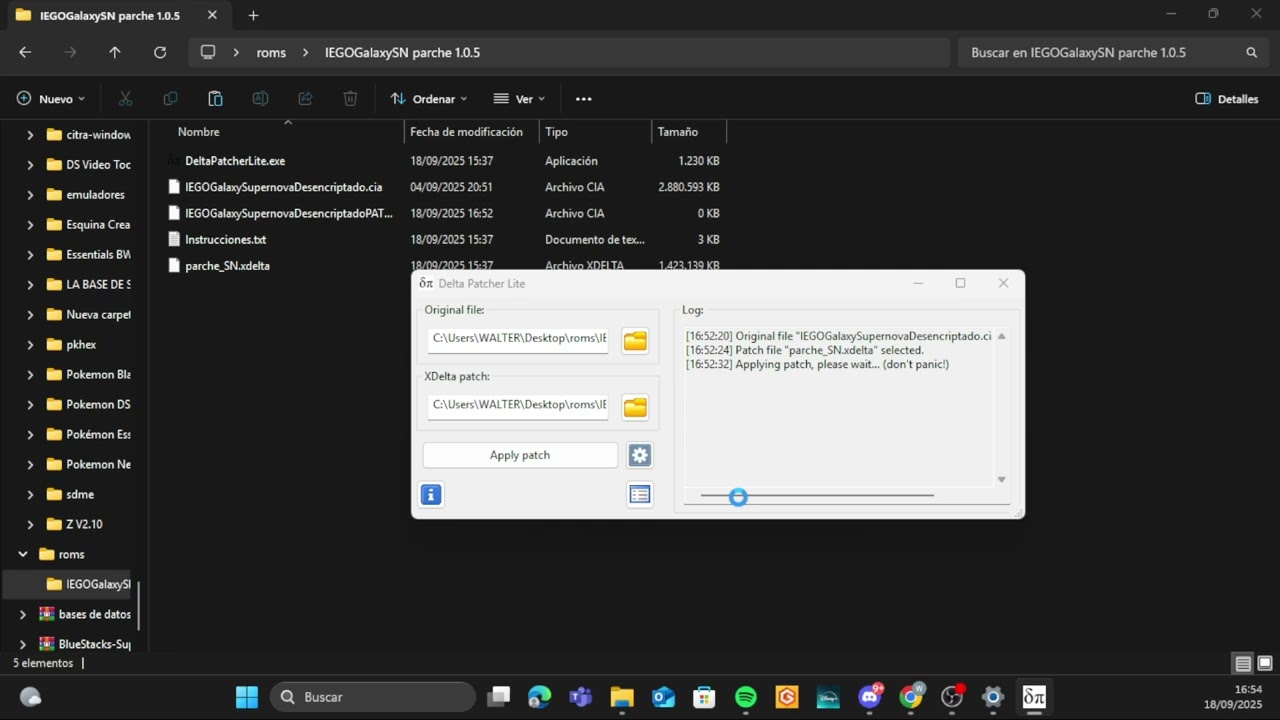Open the Nuevo dropdown menu
The width and height of the screenshot is (1280, 720).
[51, 99]
